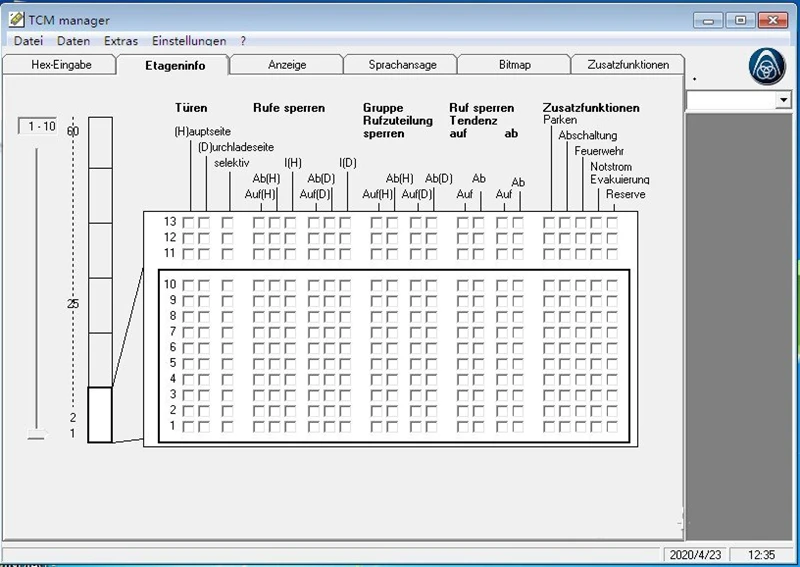Open the Einstellungen menu
The image size is (800, 567).
[189, 41]
